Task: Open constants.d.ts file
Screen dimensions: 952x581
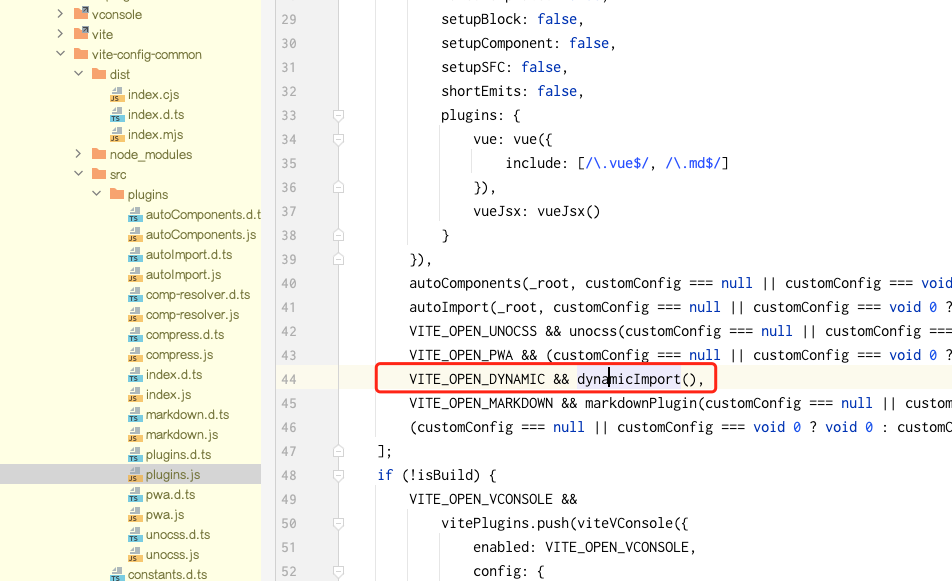Action: point(168,574)
